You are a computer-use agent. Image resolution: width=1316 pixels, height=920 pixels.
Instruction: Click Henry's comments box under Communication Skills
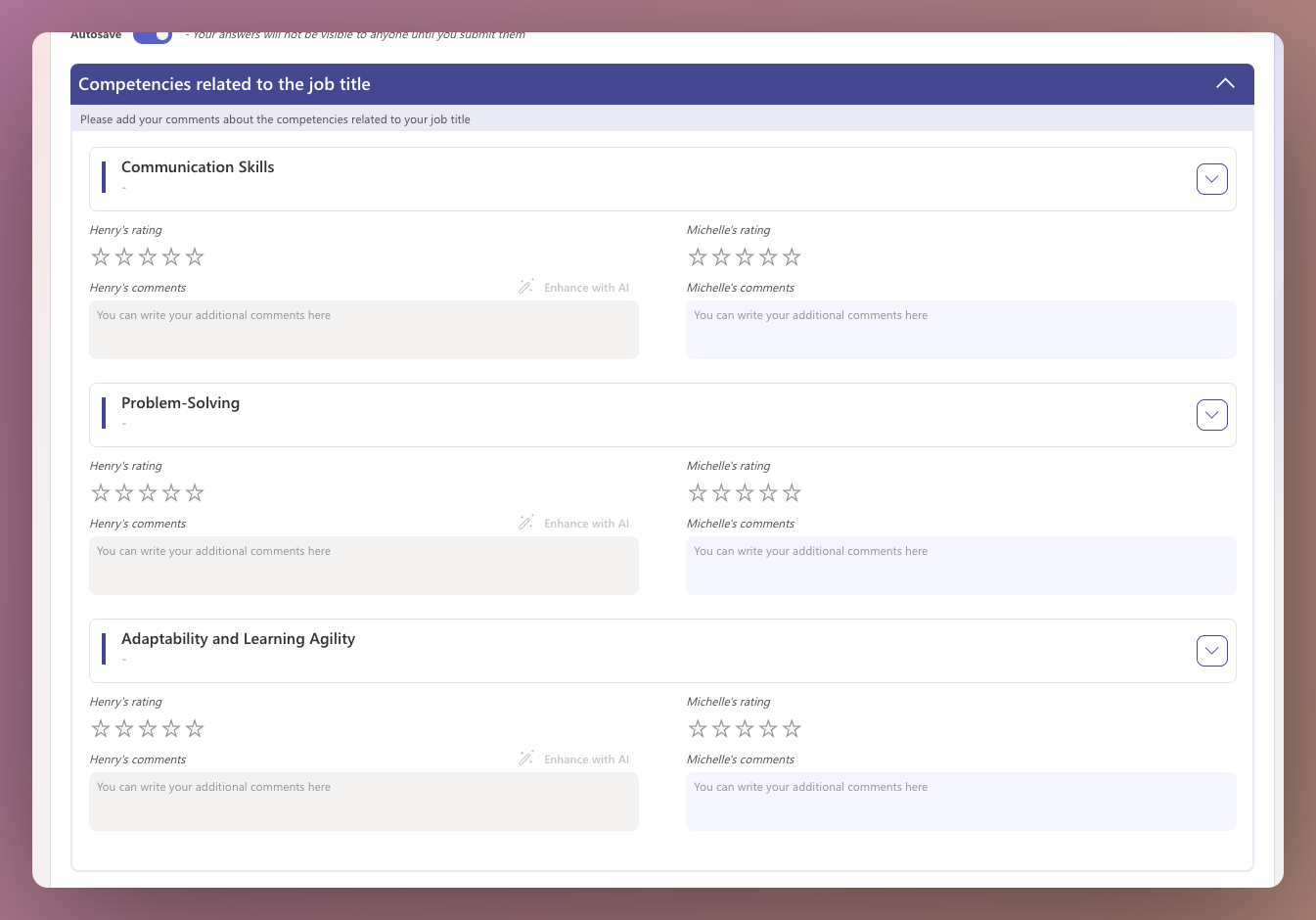tap(364, 330)
